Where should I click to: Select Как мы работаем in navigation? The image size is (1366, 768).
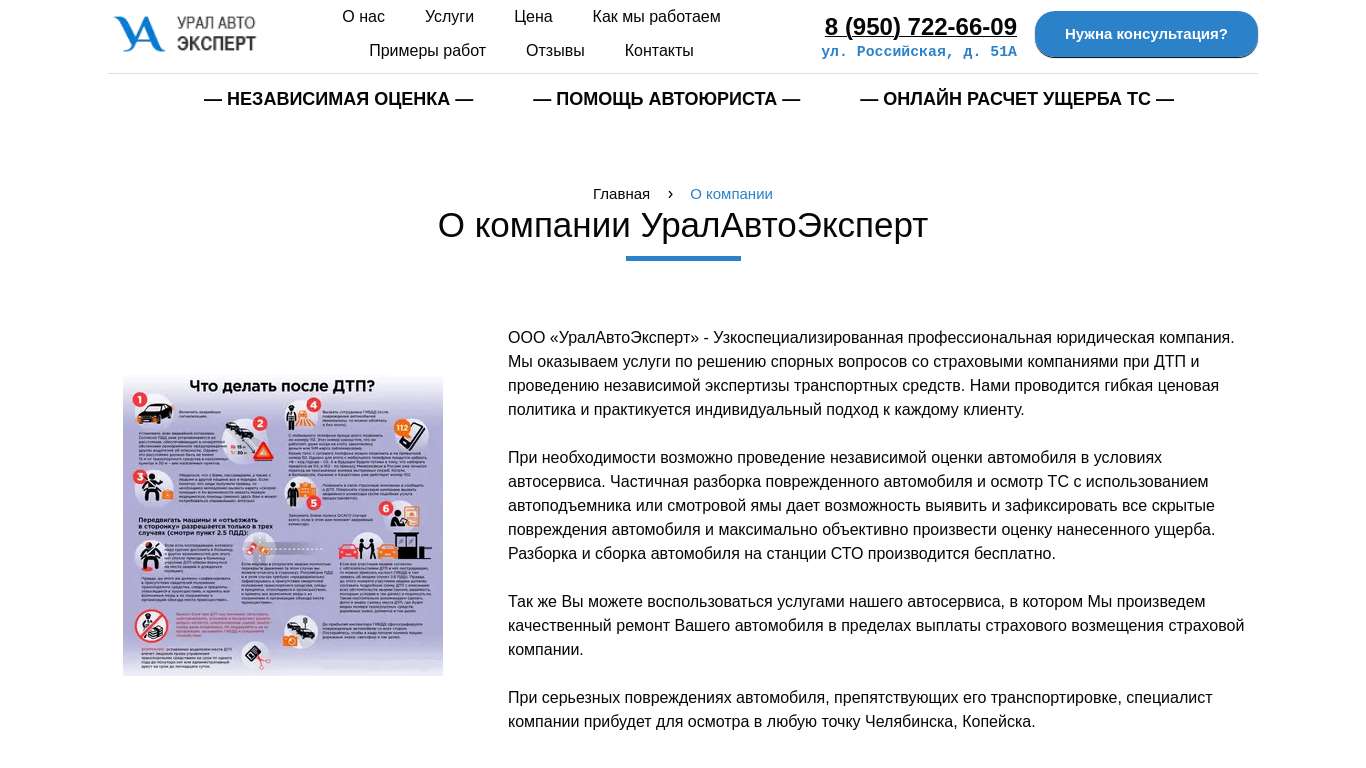[x=656, y=17]
